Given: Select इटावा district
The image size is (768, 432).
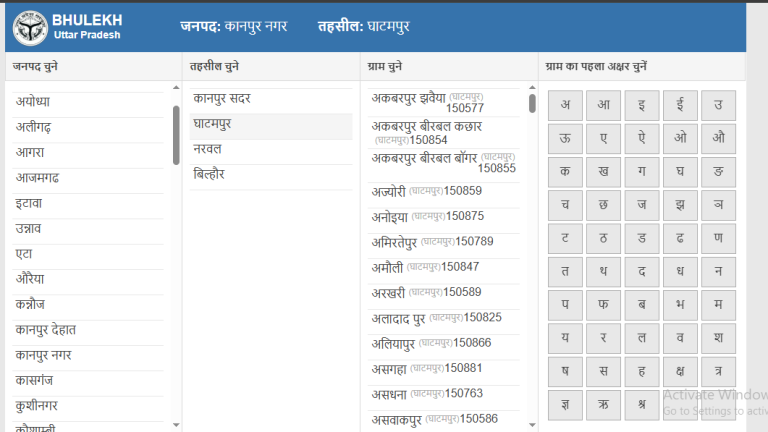Looking at the screenshot, I should tap(29, 203).
